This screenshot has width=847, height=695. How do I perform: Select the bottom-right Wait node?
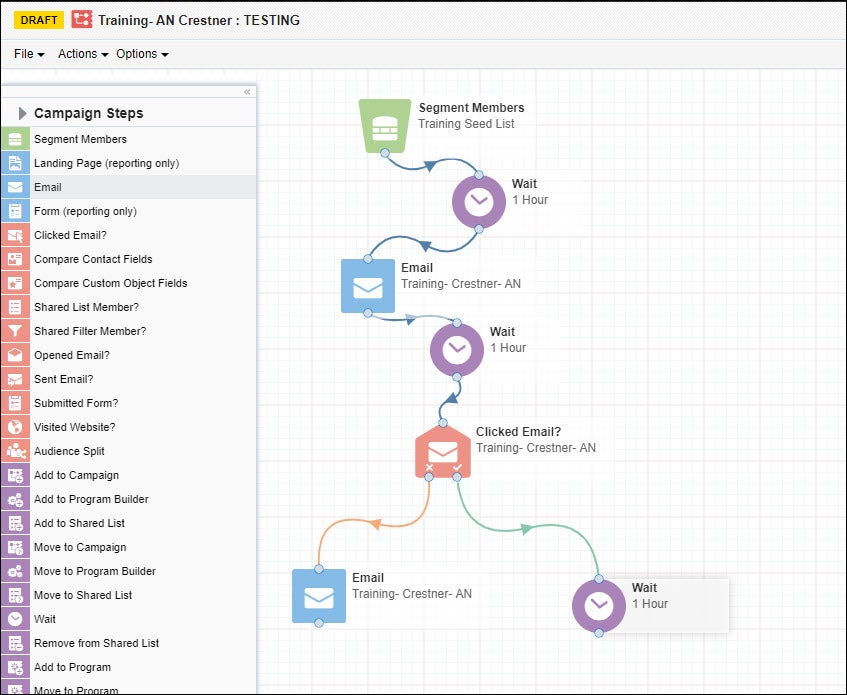598,606
